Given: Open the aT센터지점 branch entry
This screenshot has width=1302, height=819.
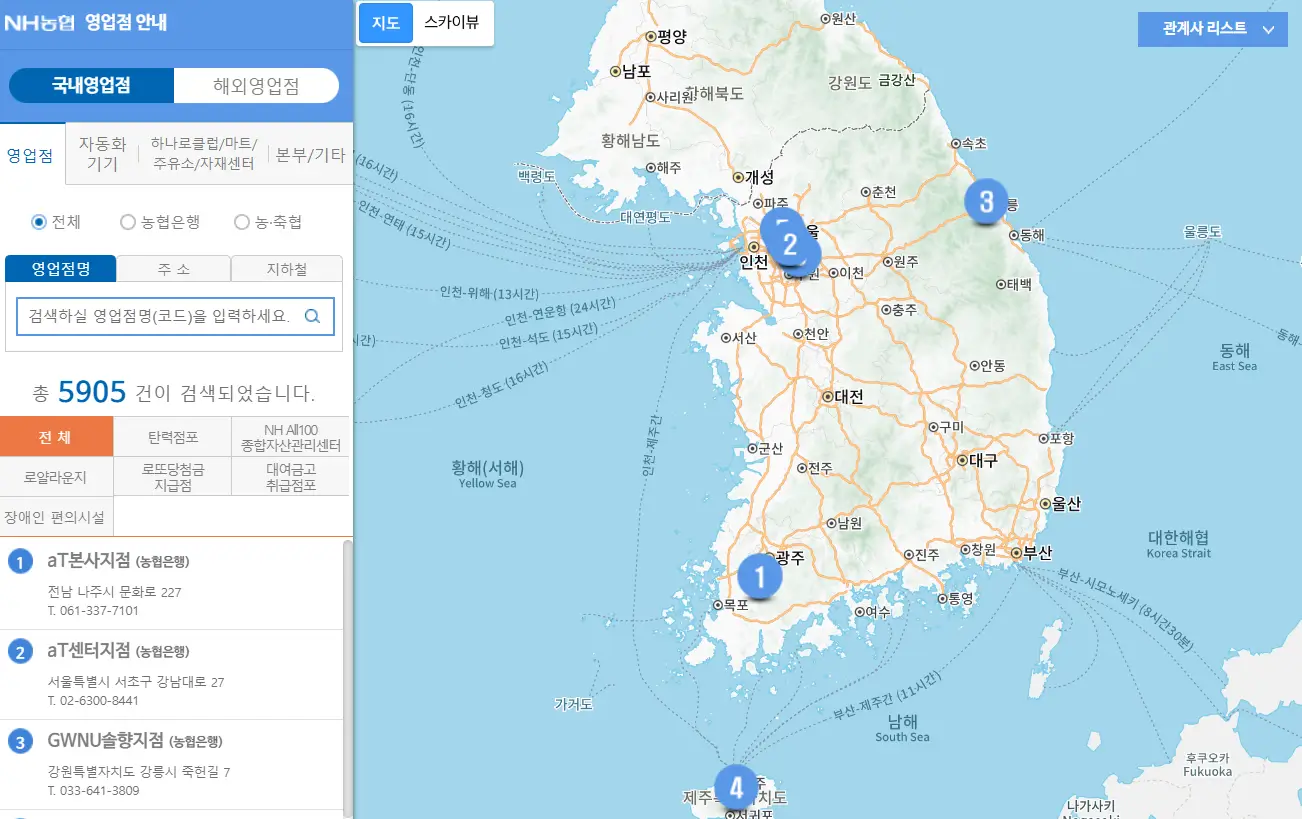Looking at the screenshot, I should (110, 651).
